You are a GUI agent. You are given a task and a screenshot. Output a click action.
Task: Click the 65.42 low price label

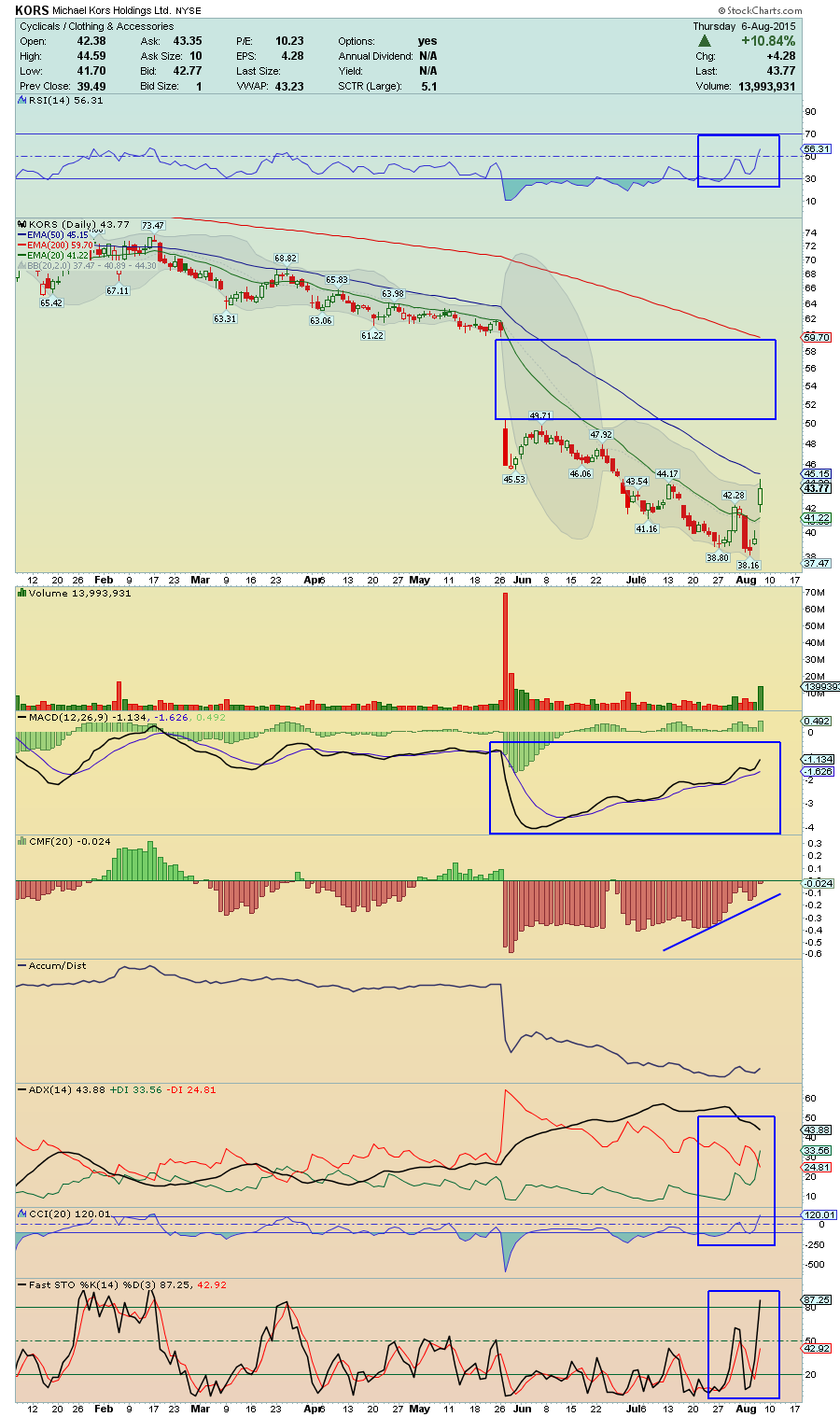tap(51, 302)
